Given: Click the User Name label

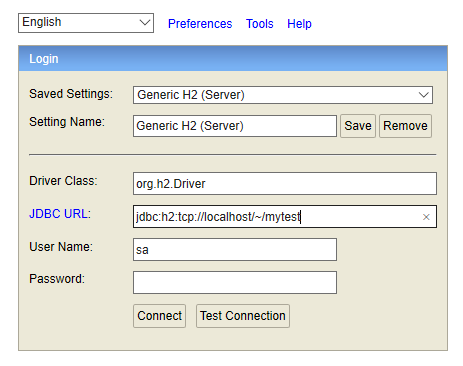Looking at the screenshot, I should click(x=61, y=247).
